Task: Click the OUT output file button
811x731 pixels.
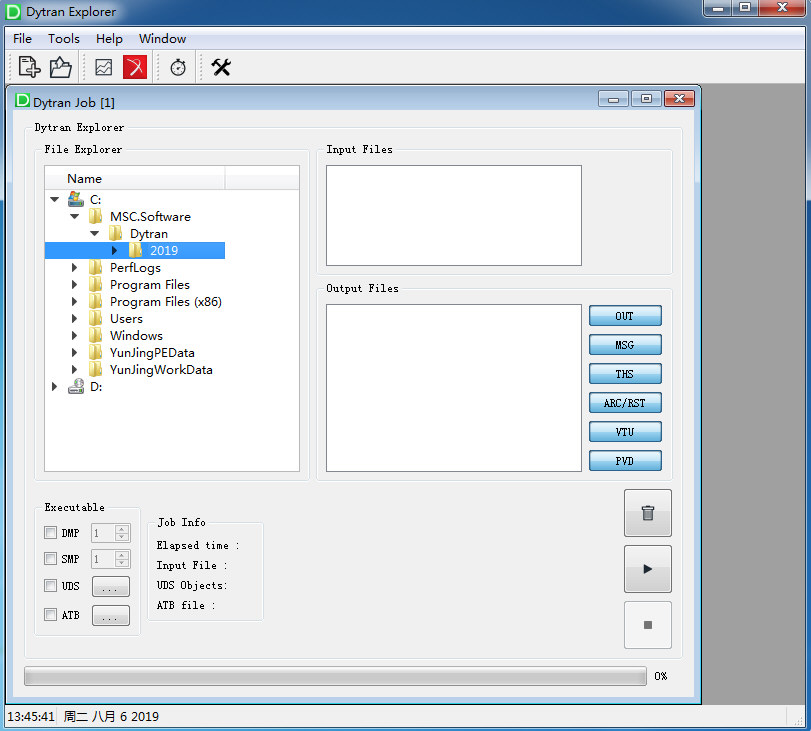Action: point(625,316)
